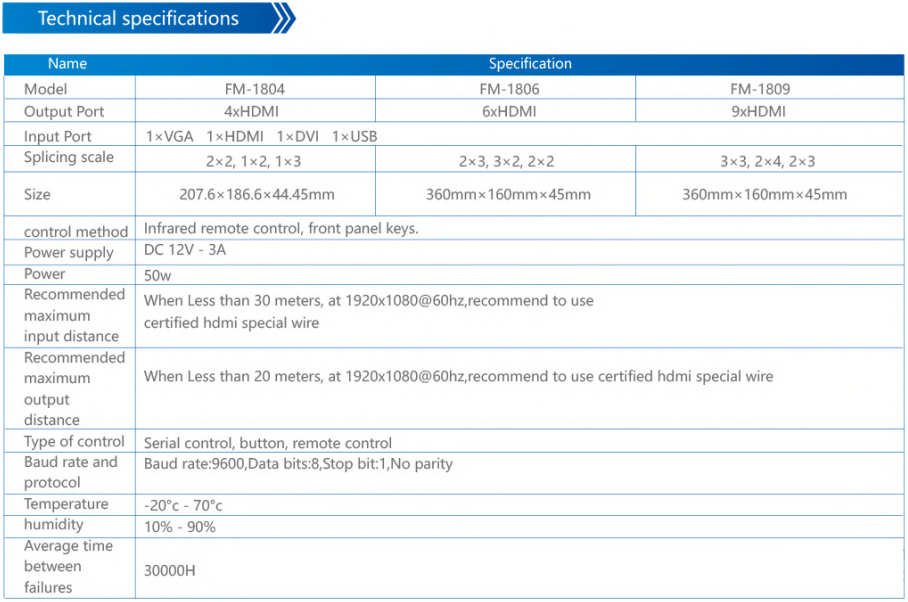This screenshot has width=908, height=602.
Task: Click the control method row label
Action: [x=76, y=232]
